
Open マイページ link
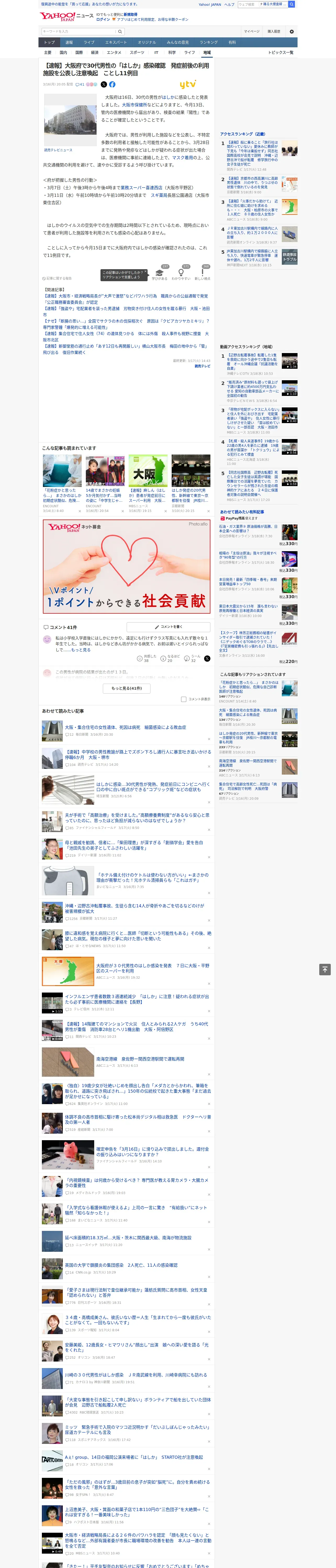pos(252,32)
